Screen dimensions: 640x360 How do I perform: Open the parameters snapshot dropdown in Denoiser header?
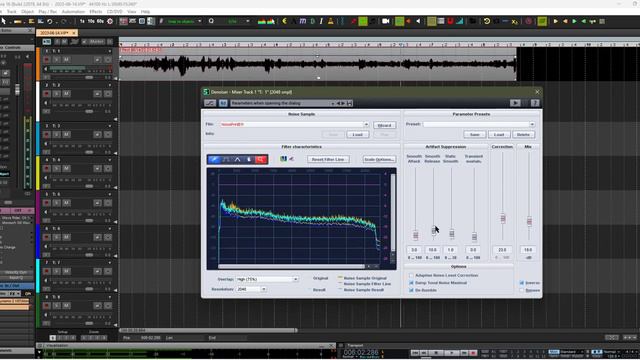point(333,103)
